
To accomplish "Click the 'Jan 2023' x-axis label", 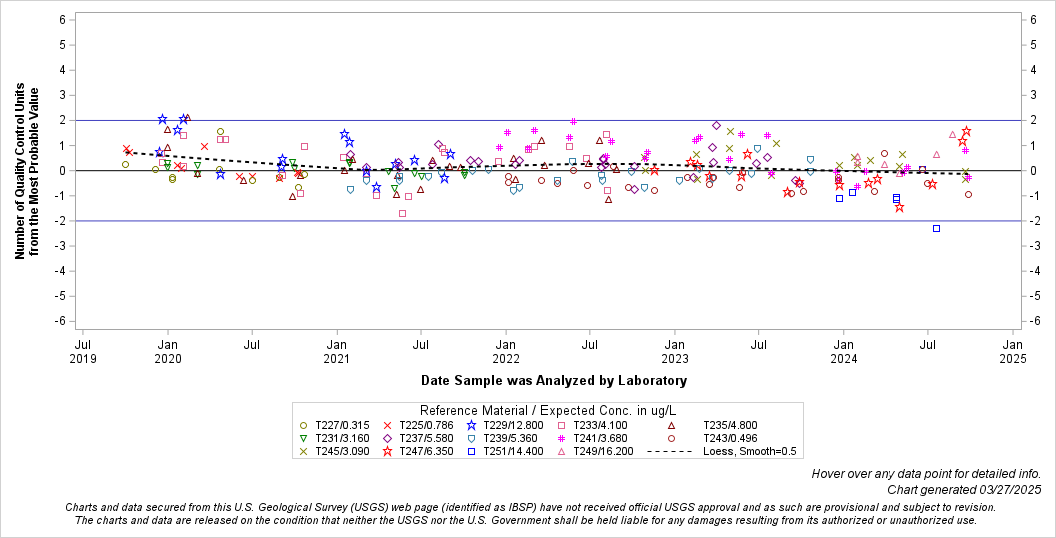I will pyautogui.click(x=675, y=352).
